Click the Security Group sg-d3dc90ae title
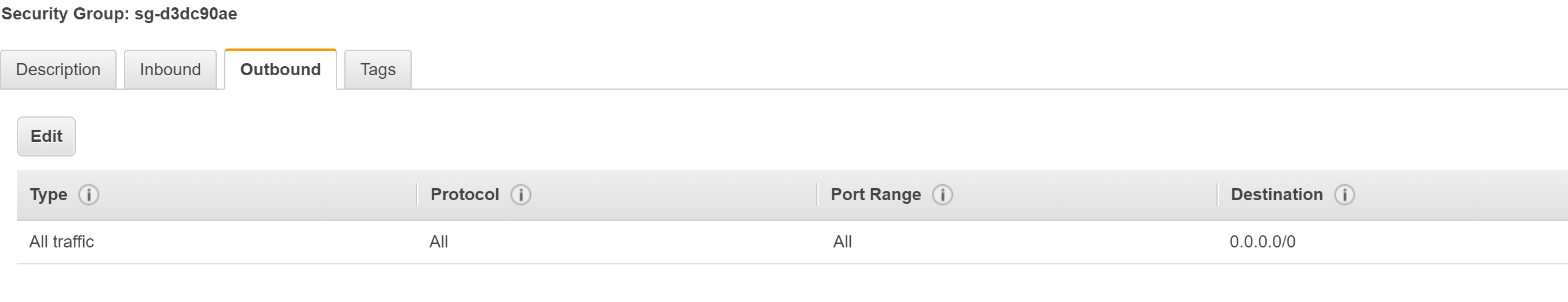This screenshot has height=302, width=1568. click(119, 14)
